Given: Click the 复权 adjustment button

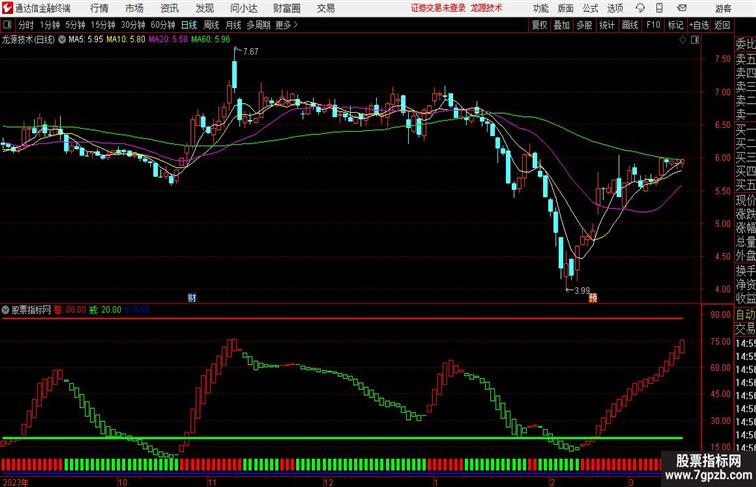Looking at the screenshot, I should point(539,25).
